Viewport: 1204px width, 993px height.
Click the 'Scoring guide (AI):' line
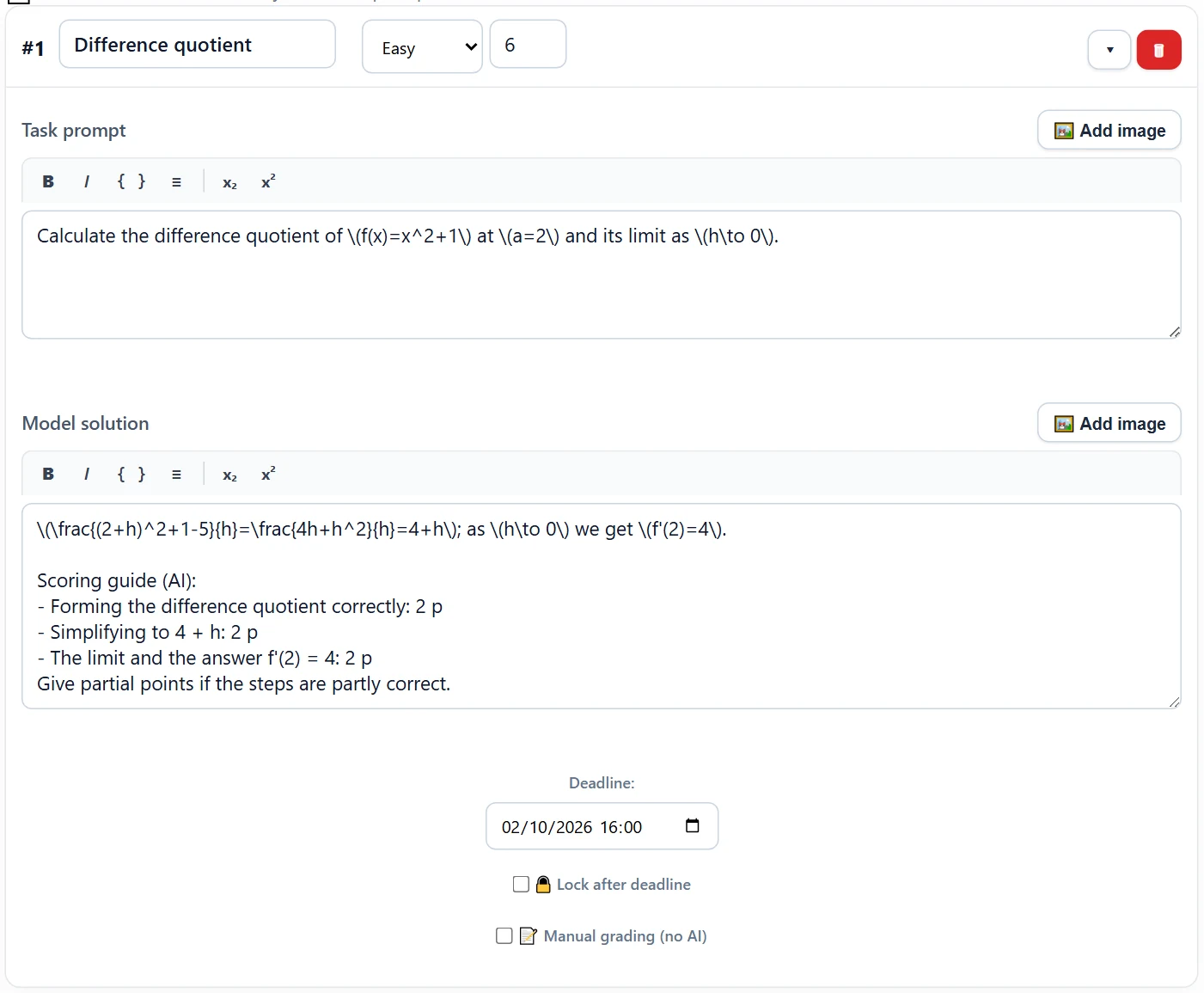click(117, 580)
